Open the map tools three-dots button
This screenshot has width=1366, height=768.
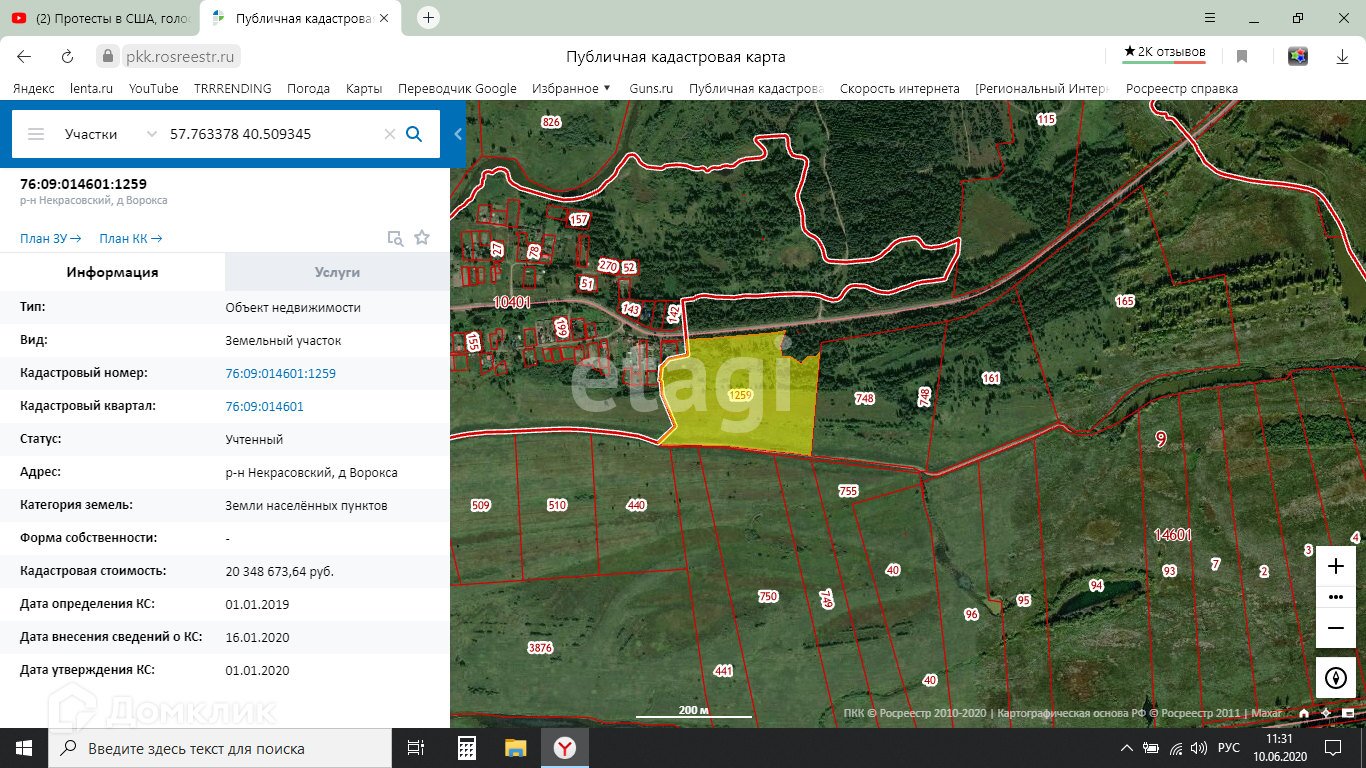pos(1336,597)
